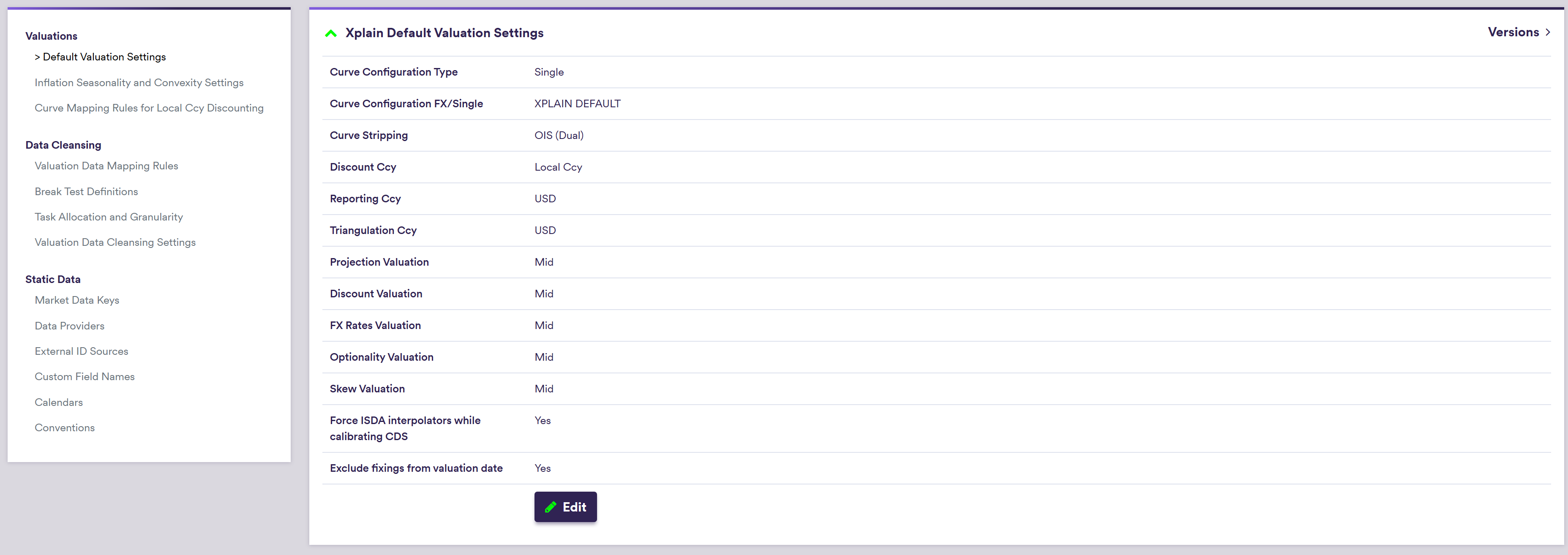This screenshot has width=1568, height=555.
Task: Collapse the Xplain Default Valuation Settings panel
Action: coord(331,33)
